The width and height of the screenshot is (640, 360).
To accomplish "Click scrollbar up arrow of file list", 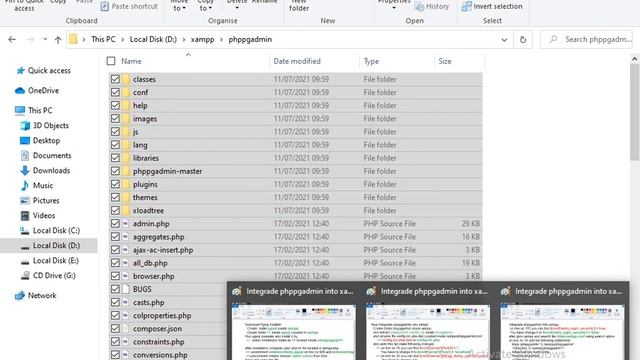I will tap(634, 60).
